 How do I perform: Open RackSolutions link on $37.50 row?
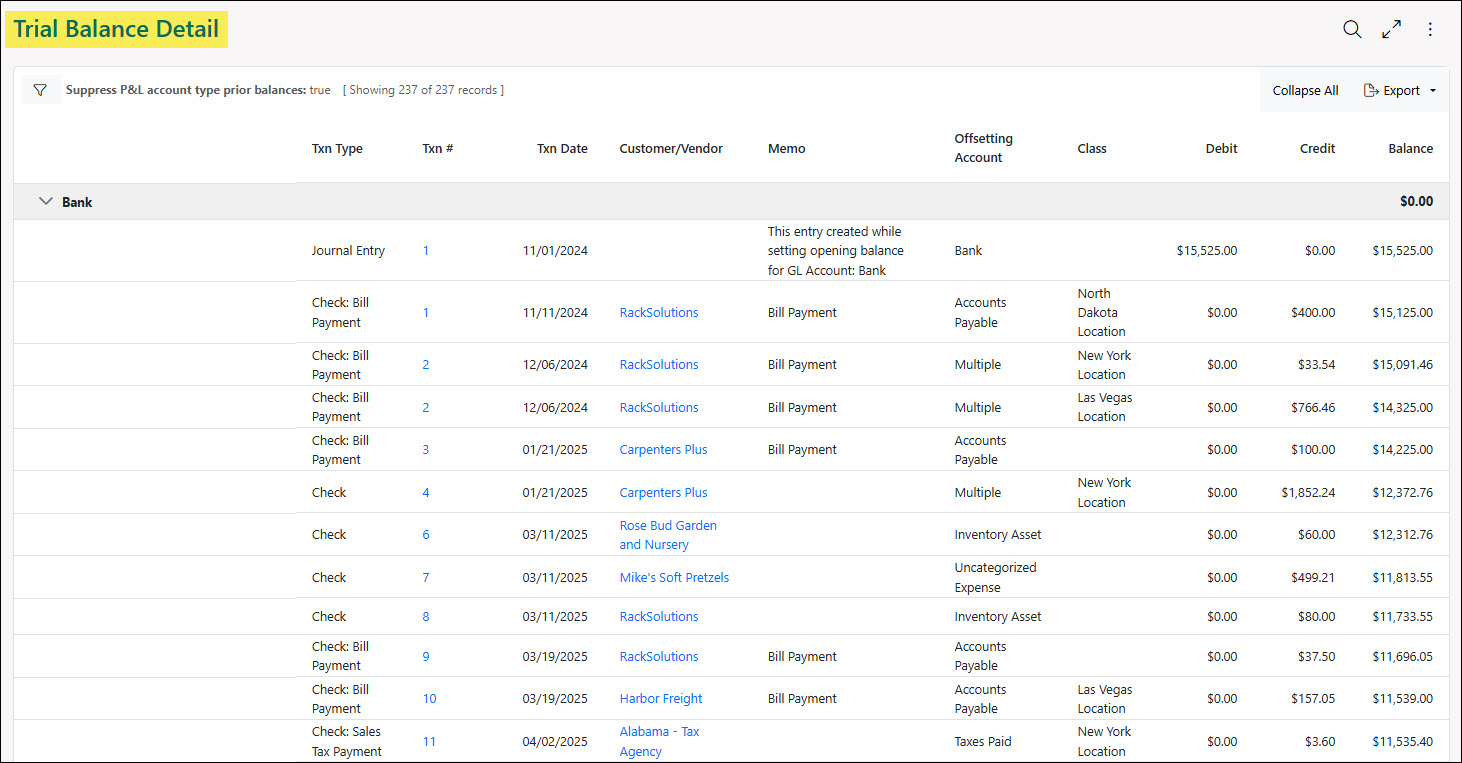659,656
